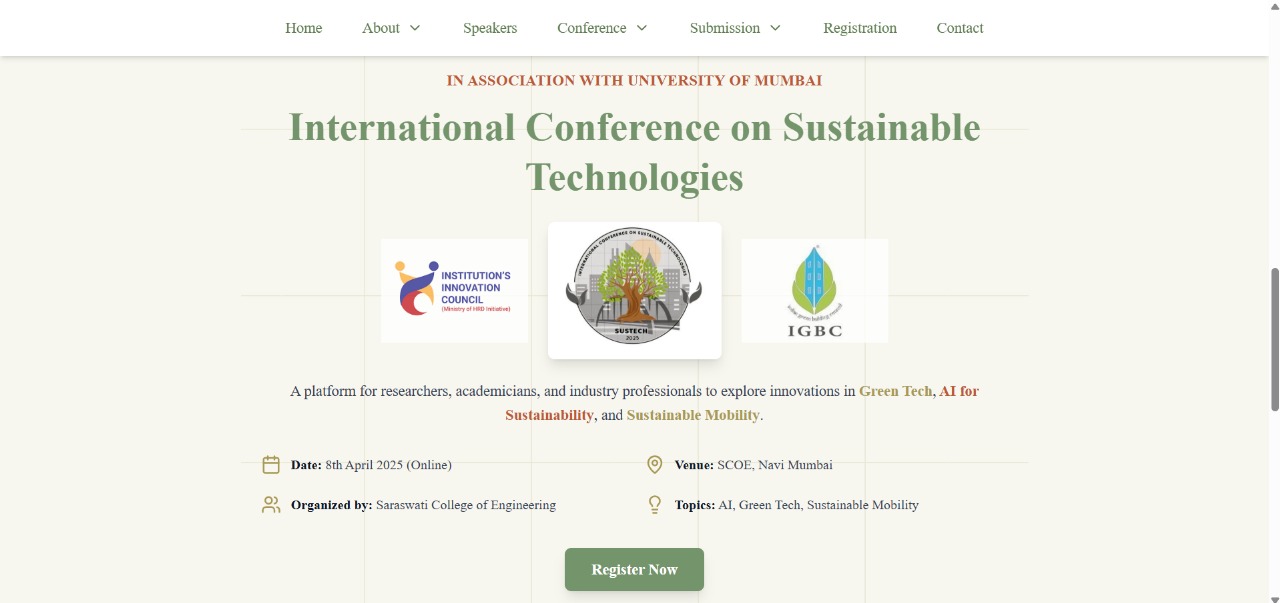Screen dimensions: 1280x603
Task: Click the Register Now button
Action: (634, 569)
